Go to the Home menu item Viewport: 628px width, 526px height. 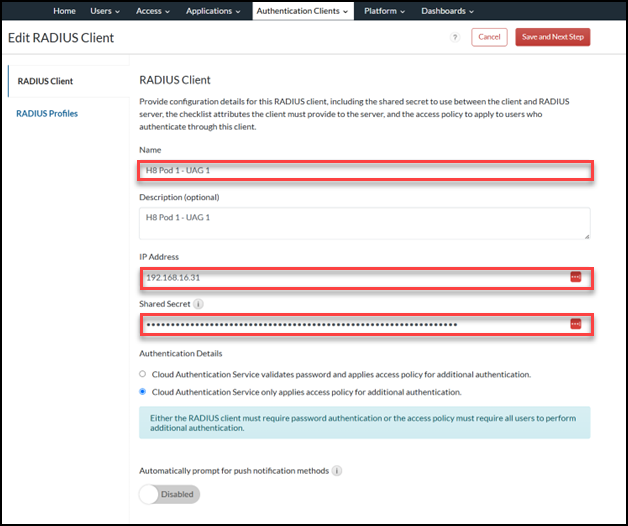tap(64, 11)
